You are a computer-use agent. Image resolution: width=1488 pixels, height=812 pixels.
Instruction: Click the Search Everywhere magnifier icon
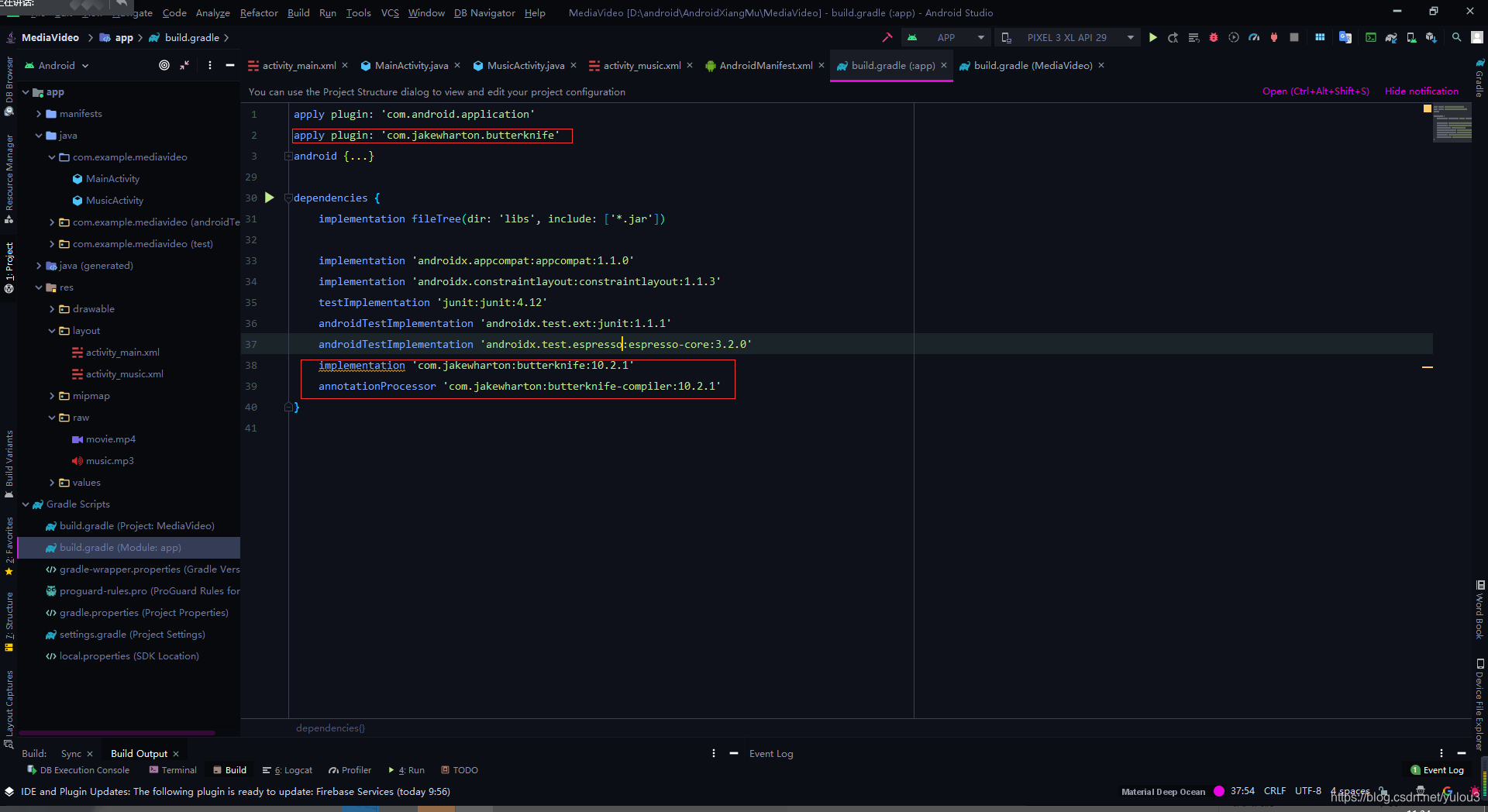pyautogui.click(x=1457, y=37)
